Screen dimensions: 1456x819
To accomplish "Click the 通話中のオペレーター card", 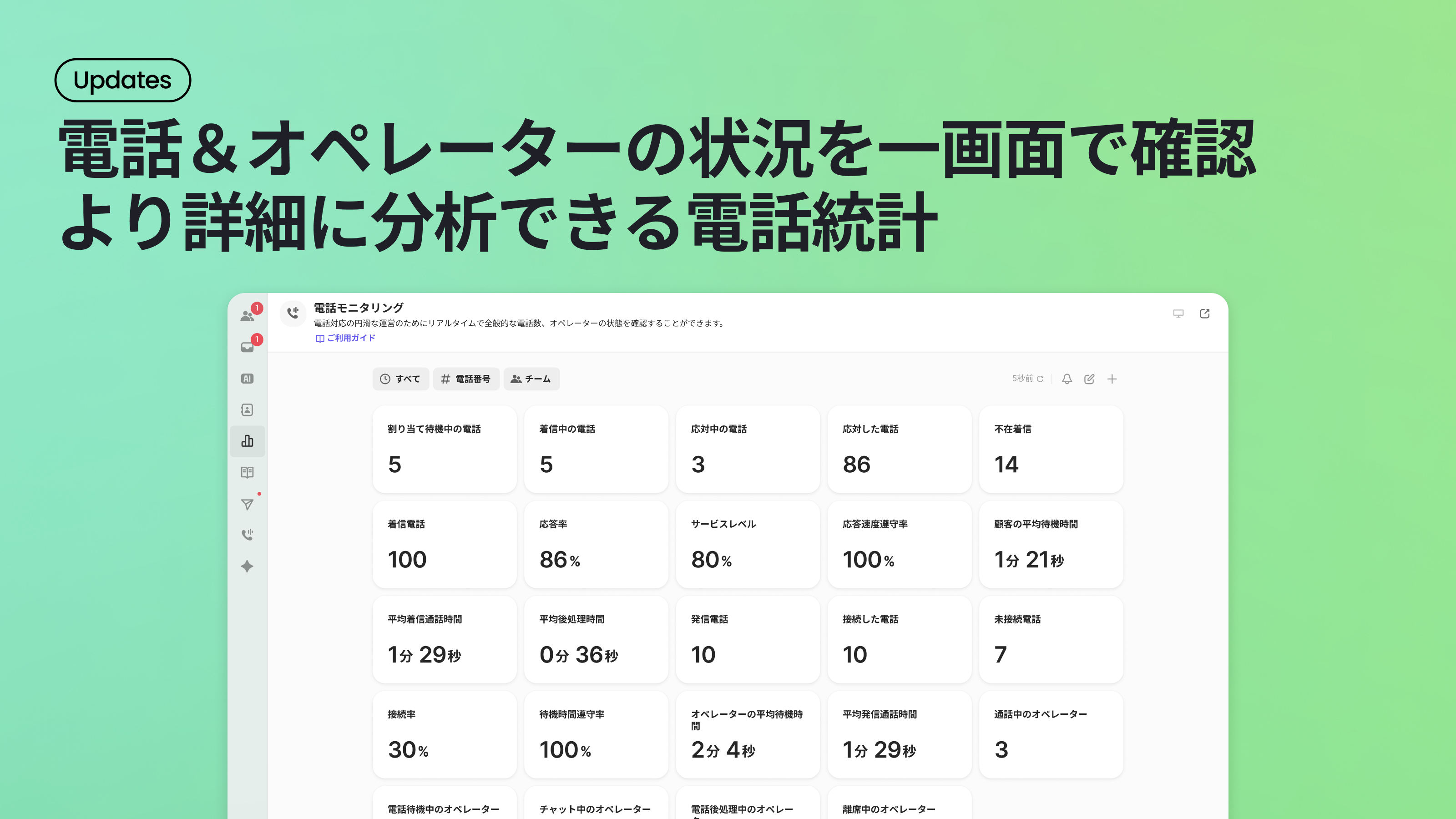I will [x=1051, y=734].
